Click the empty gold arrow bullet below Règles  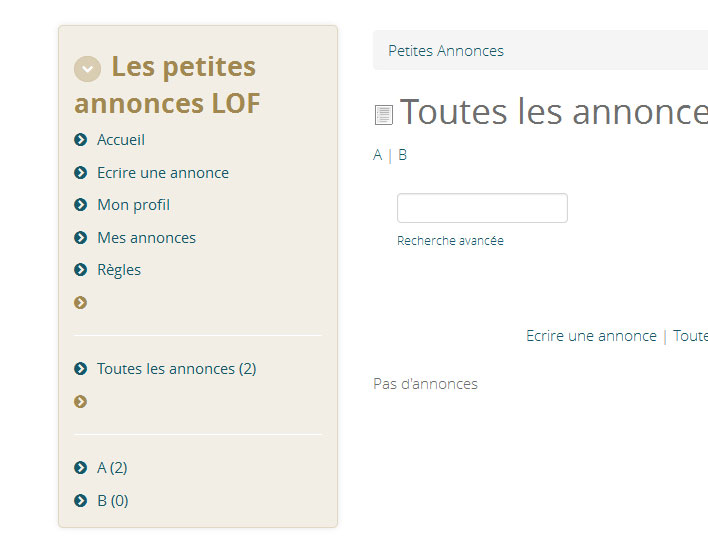(80, 303)
